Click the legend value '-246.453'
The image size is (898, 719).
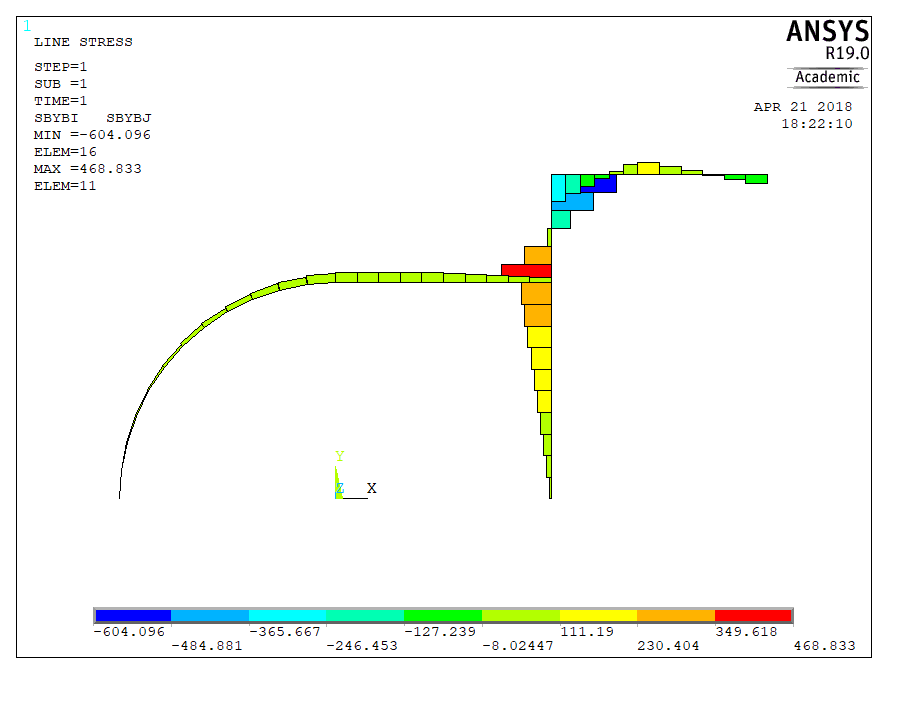coord(362,646)
